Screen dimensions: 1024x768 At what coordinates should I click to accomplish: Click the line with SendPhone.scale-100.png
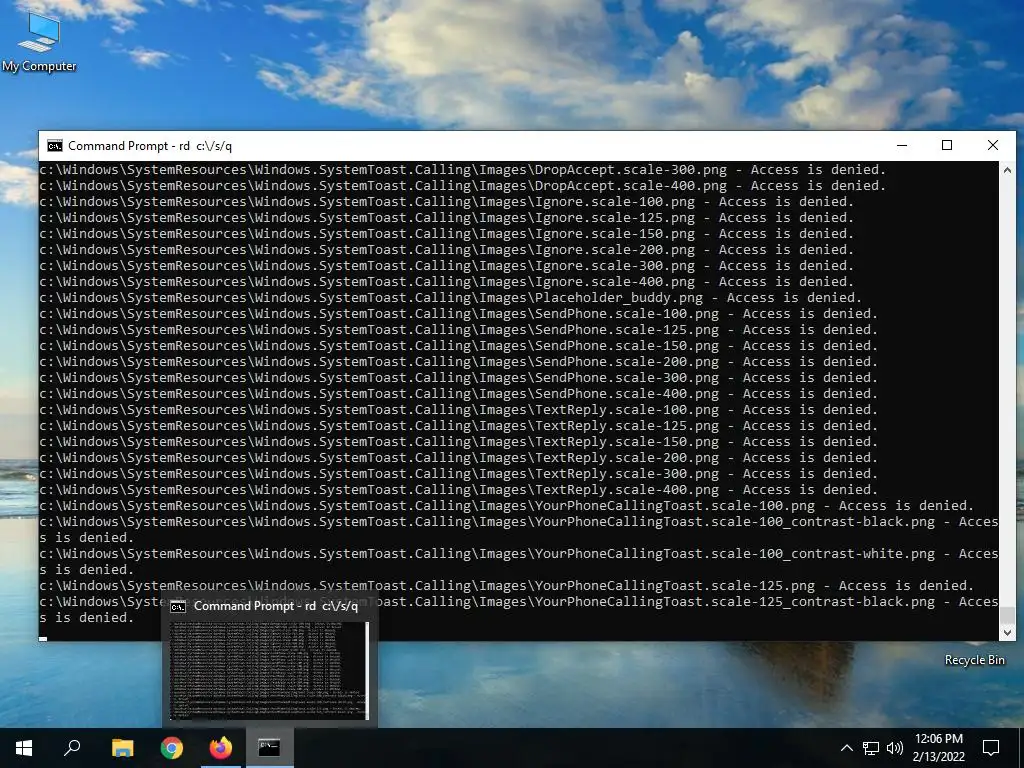pos(458,313)
